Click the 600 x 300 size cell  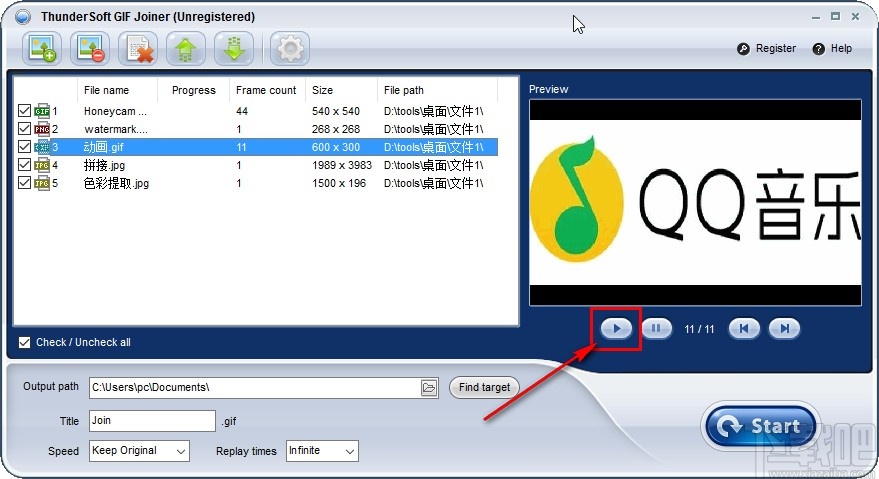tap(336, 147)
